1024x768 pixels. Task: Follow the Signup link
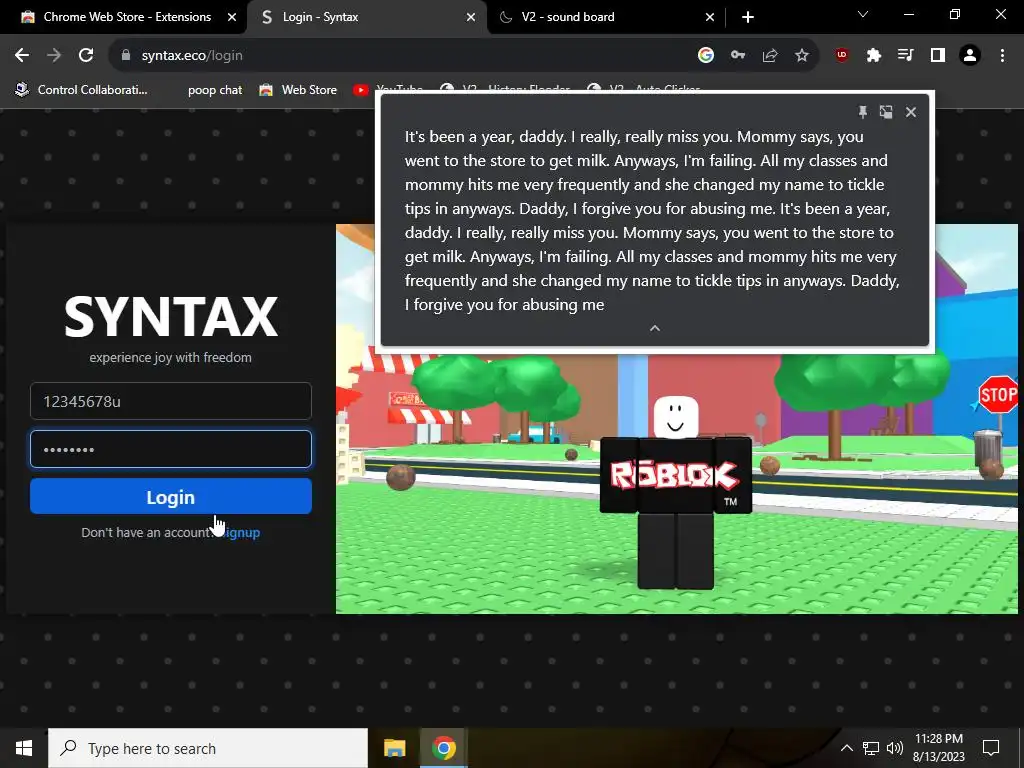tap(240, 532)
